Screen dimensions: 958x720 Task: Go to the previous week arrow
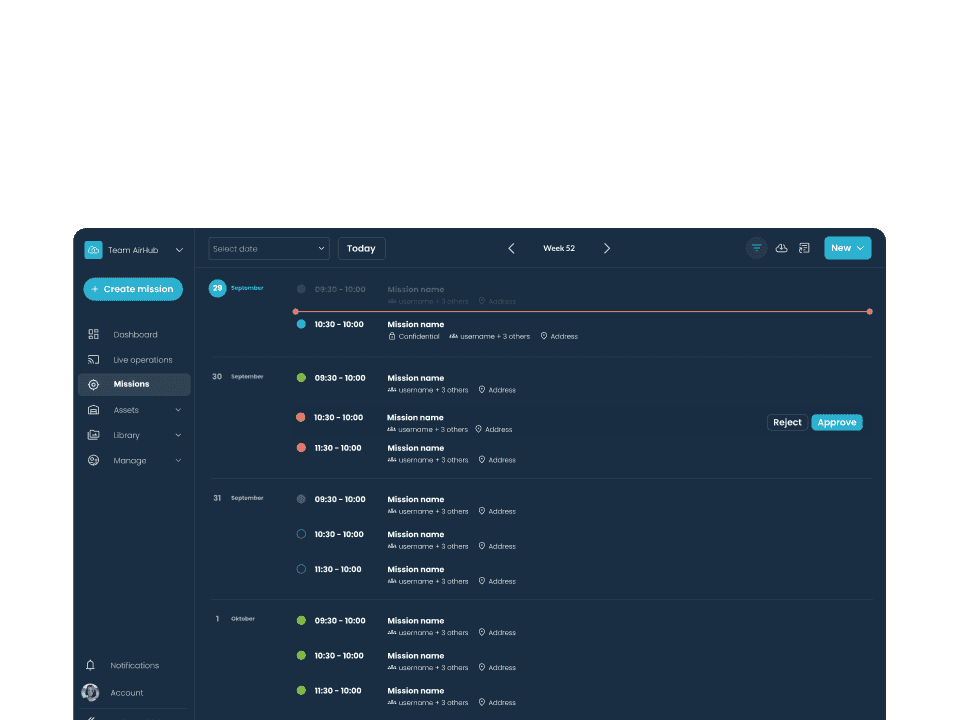coord(511,248)
